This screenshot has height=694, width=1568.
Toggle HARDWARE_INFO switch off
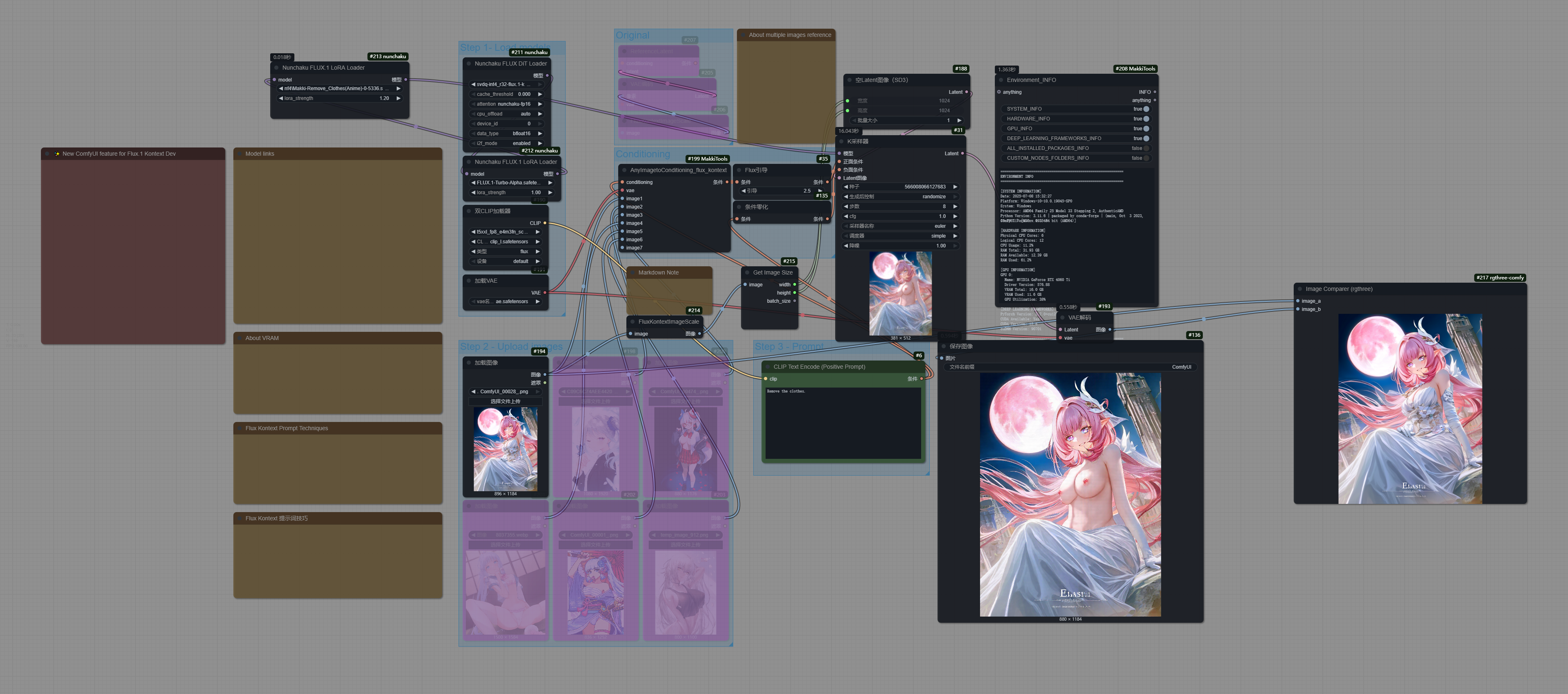coord(1146,119)
